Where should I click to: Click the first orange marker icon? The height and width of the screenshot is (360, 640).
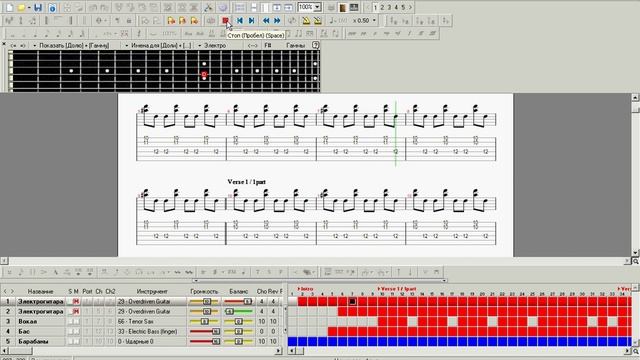pyautogui.click(x=171, y=20)
